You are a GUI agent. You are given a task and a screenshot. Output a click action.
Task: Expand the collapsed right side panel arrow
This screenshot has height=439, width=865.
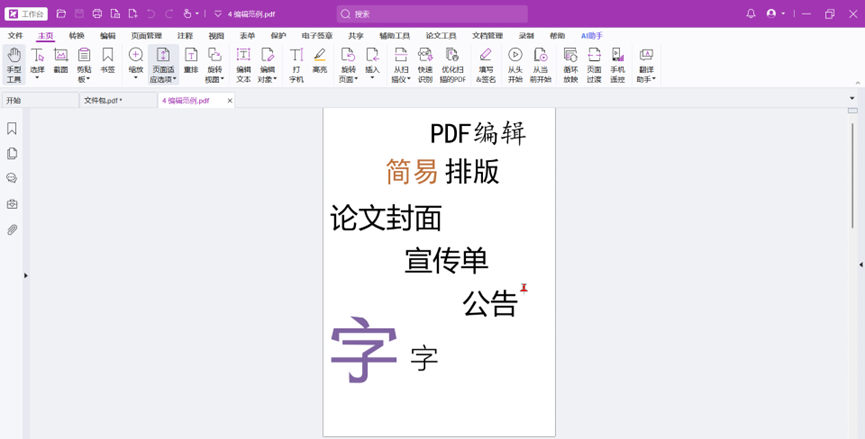(860, 265)
